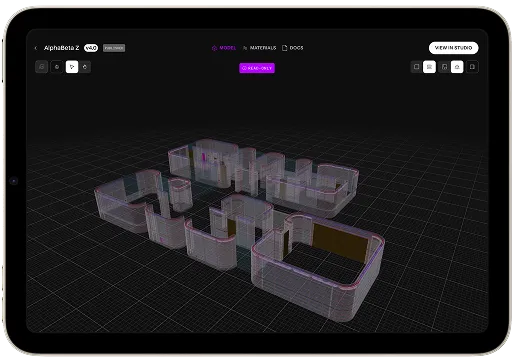Click the small icon beside MATERIALS
515x362 pixels.
coord(245,48)
